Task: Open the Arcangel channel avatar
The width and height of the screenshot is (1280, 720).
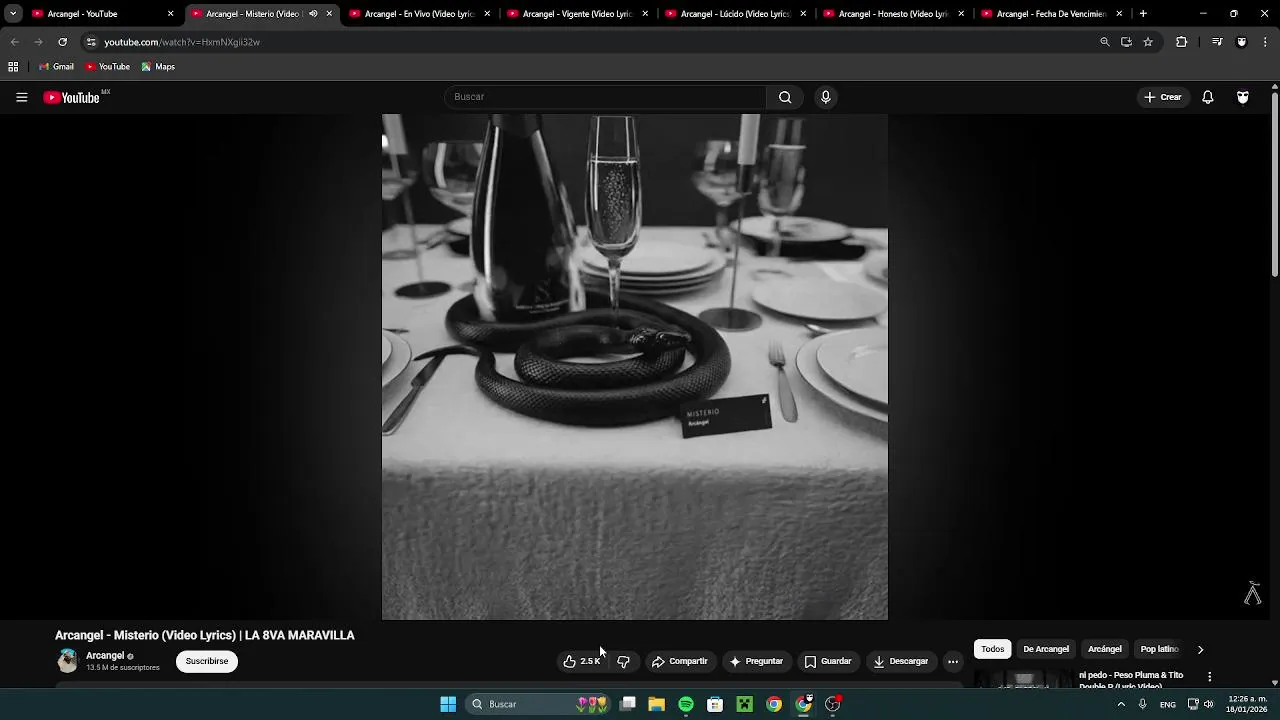Action: [67, 661]
